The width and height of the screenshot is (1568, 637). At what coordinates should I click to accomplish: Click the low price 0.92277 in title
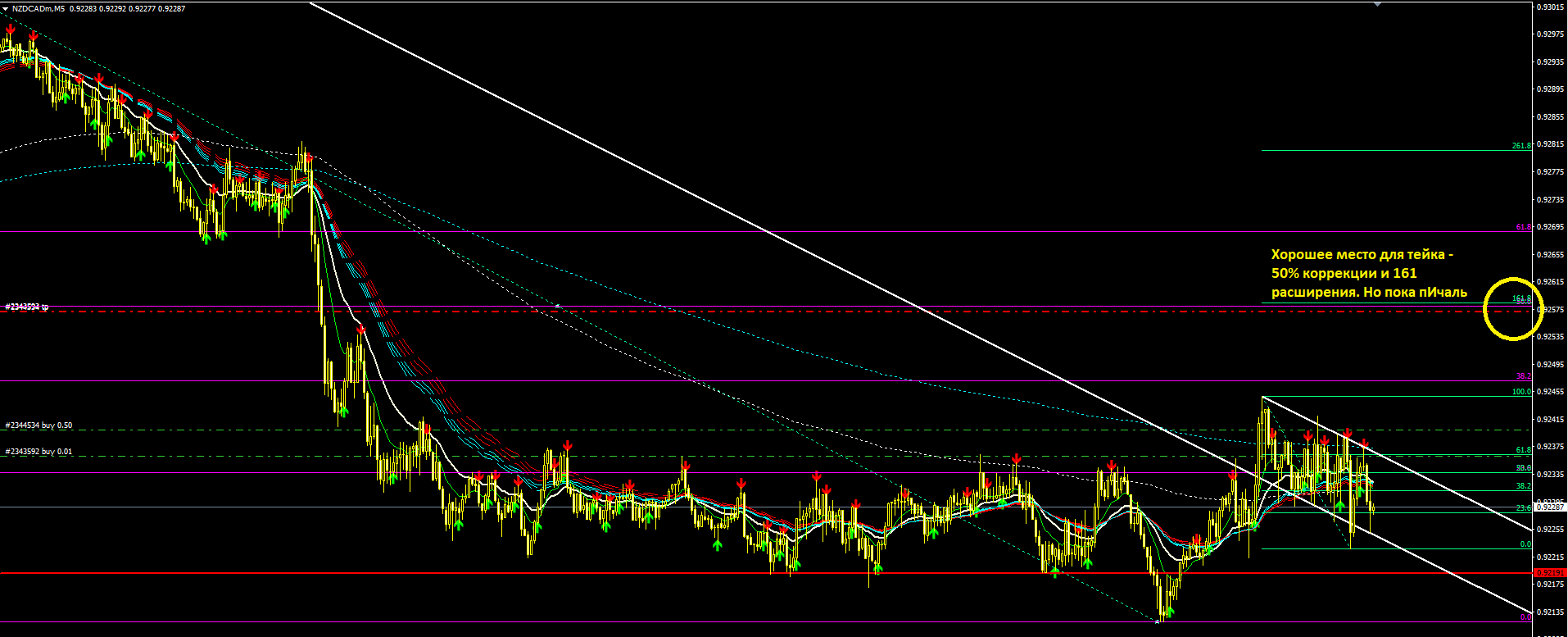[x=142, y=8]
